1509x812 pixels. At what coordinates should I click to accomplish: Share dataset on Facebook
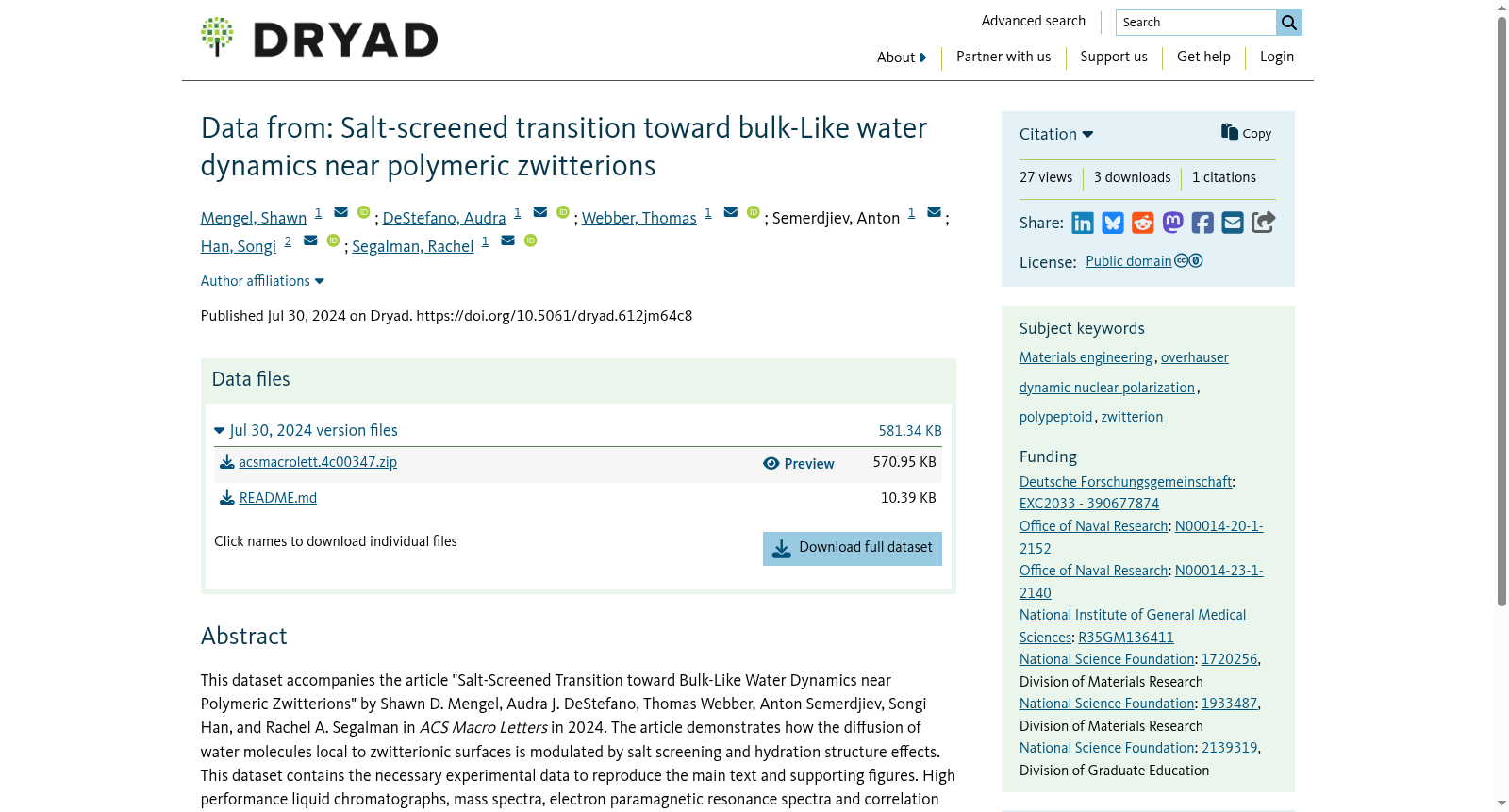tap(1202, 223)
